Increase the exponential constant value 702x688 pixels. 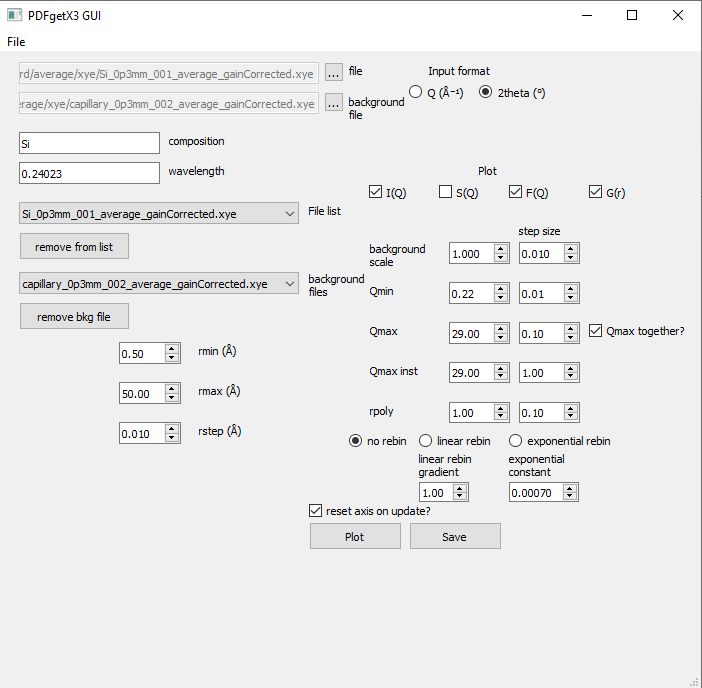click(570, 488)
